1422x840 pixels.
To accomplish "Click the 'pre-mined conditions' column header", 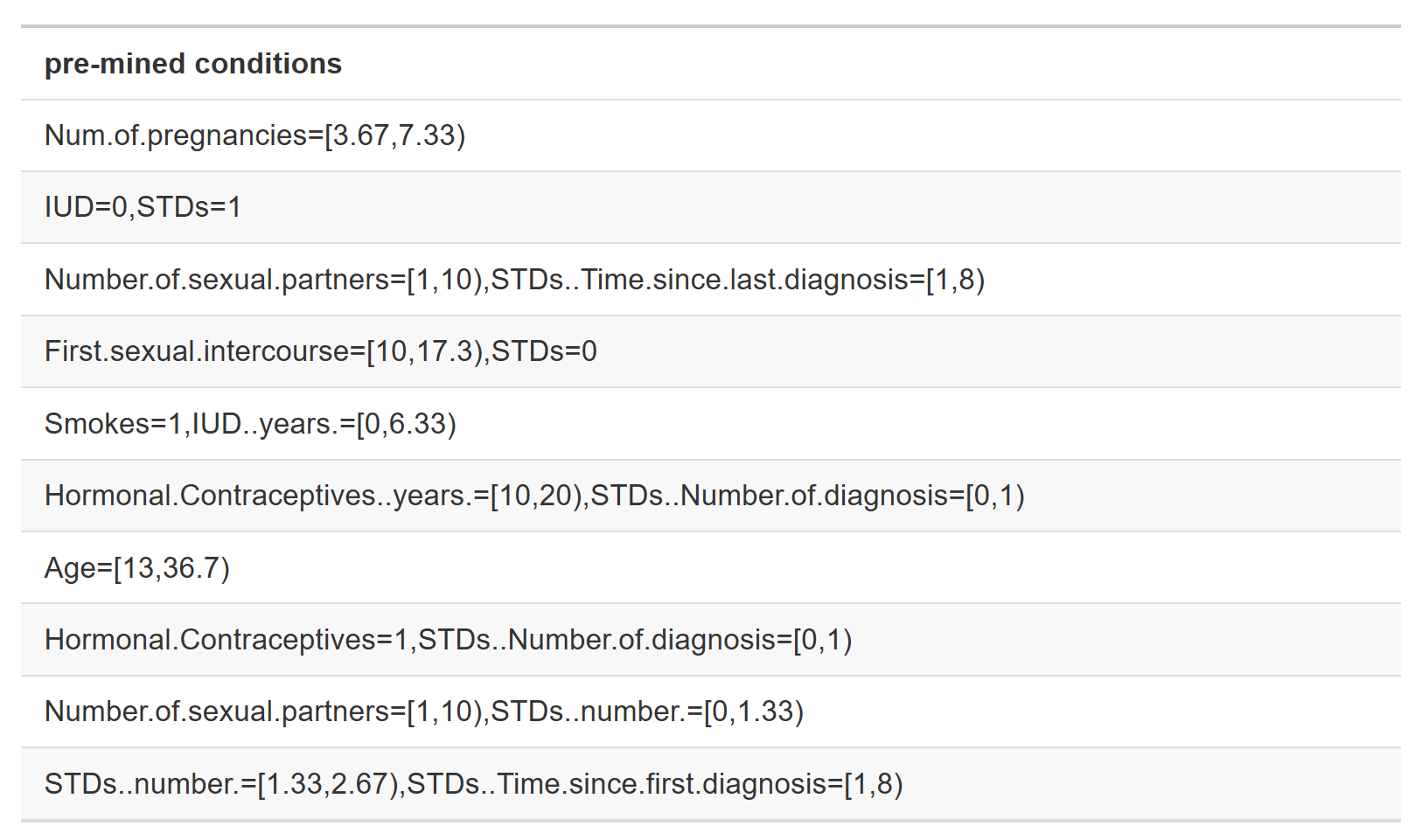I will [193, 64].
